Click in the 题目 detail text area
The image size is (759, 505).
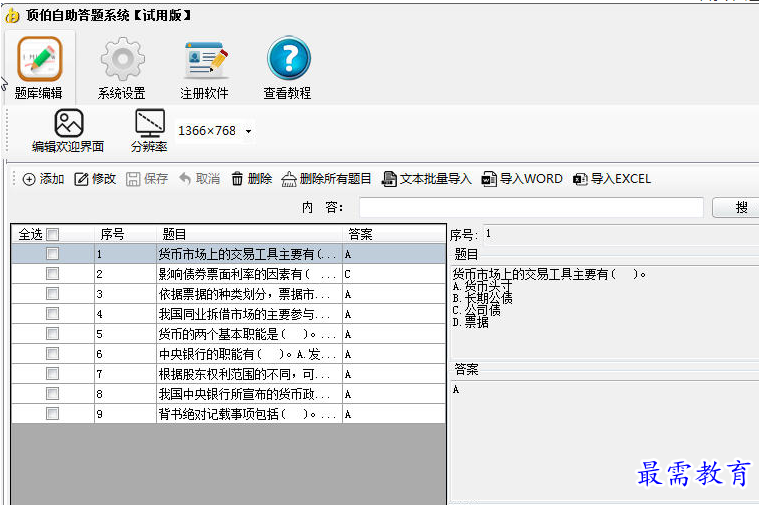605,311
